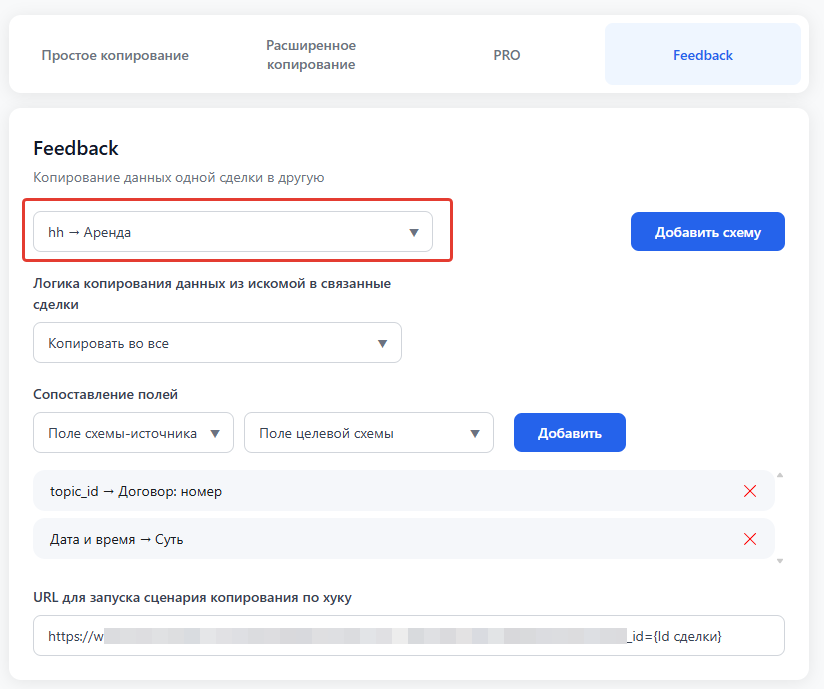Viewport: 824px width, 689px height.
Task: Switch to the Простое копирование tab
Action: 115,55
